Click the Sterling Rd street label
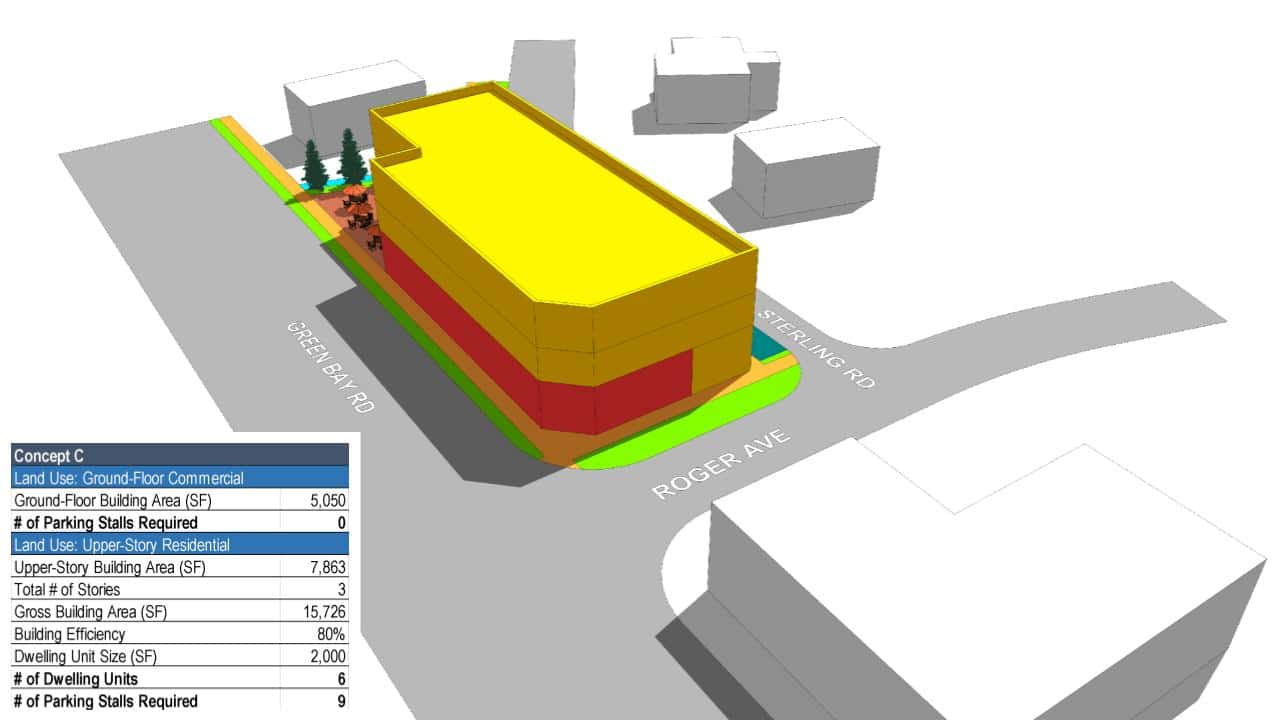Viewport: 1280px width, 720px height. click(x=817, y=349)
